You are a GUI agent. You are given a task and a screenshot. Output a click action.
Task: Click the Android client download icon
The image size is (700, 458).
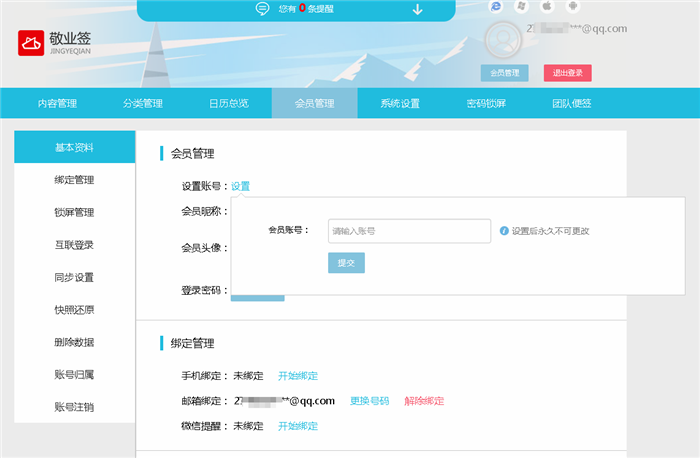coord(573,6)
